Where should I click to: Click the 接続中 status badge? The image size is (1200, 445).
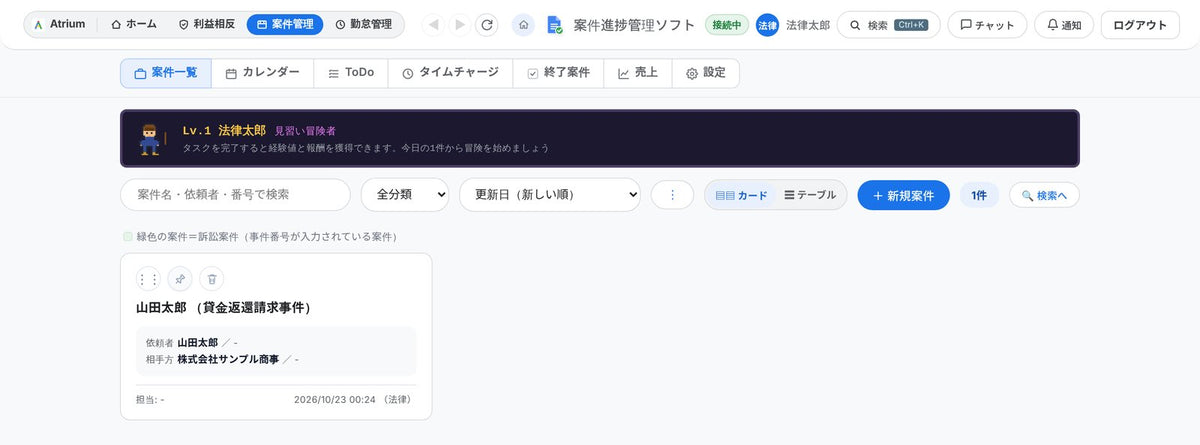727,25
